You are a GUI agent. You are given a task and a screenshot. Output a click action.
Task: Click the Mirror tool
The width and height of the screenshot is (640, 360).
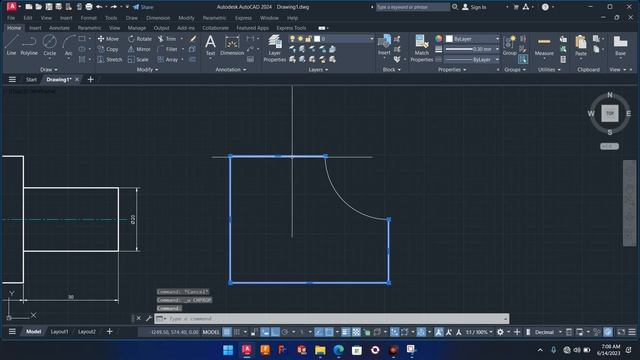[x=139, y=49]
